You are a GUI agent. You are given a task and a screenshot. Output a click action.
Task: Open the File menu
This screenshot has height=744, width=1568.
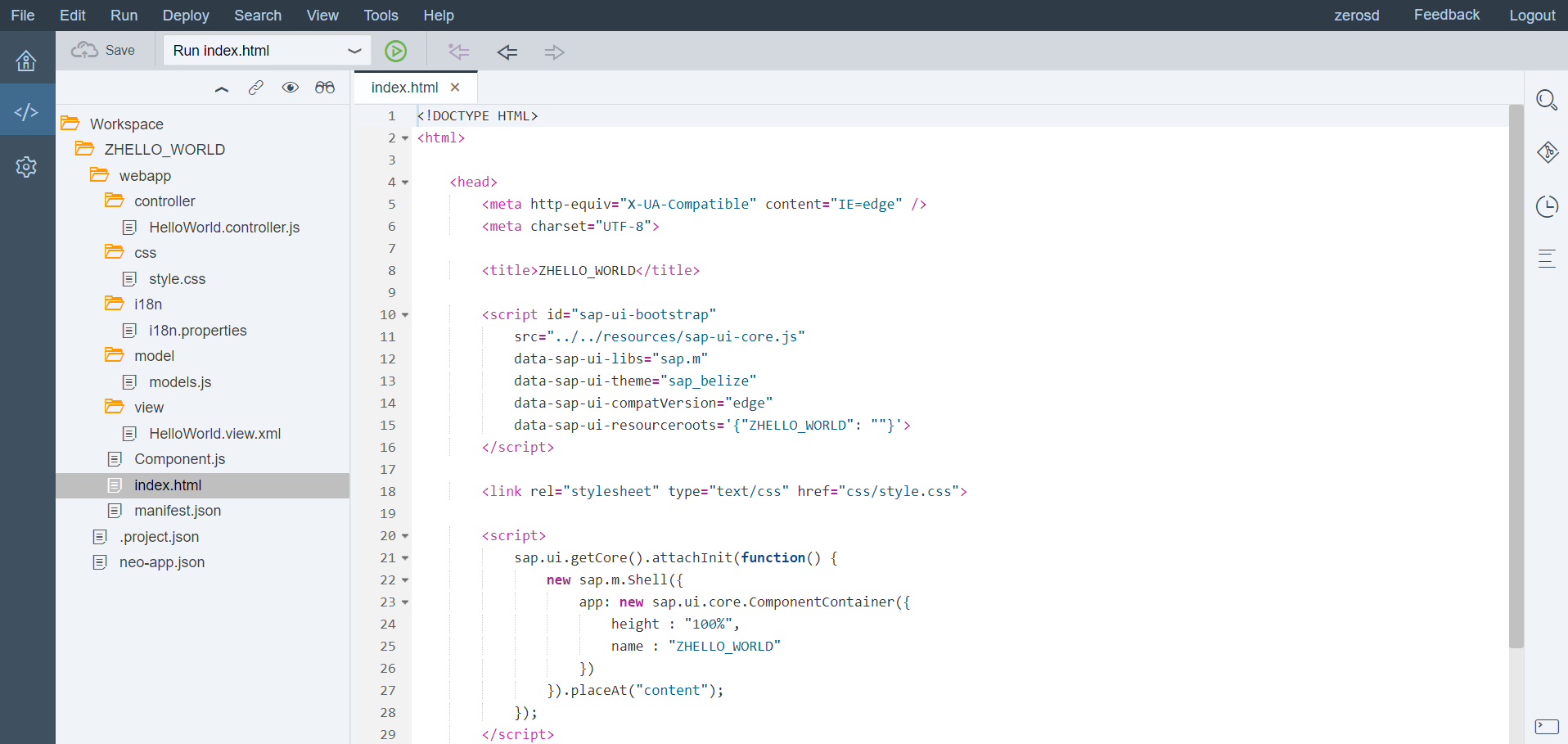click(23, 16)
